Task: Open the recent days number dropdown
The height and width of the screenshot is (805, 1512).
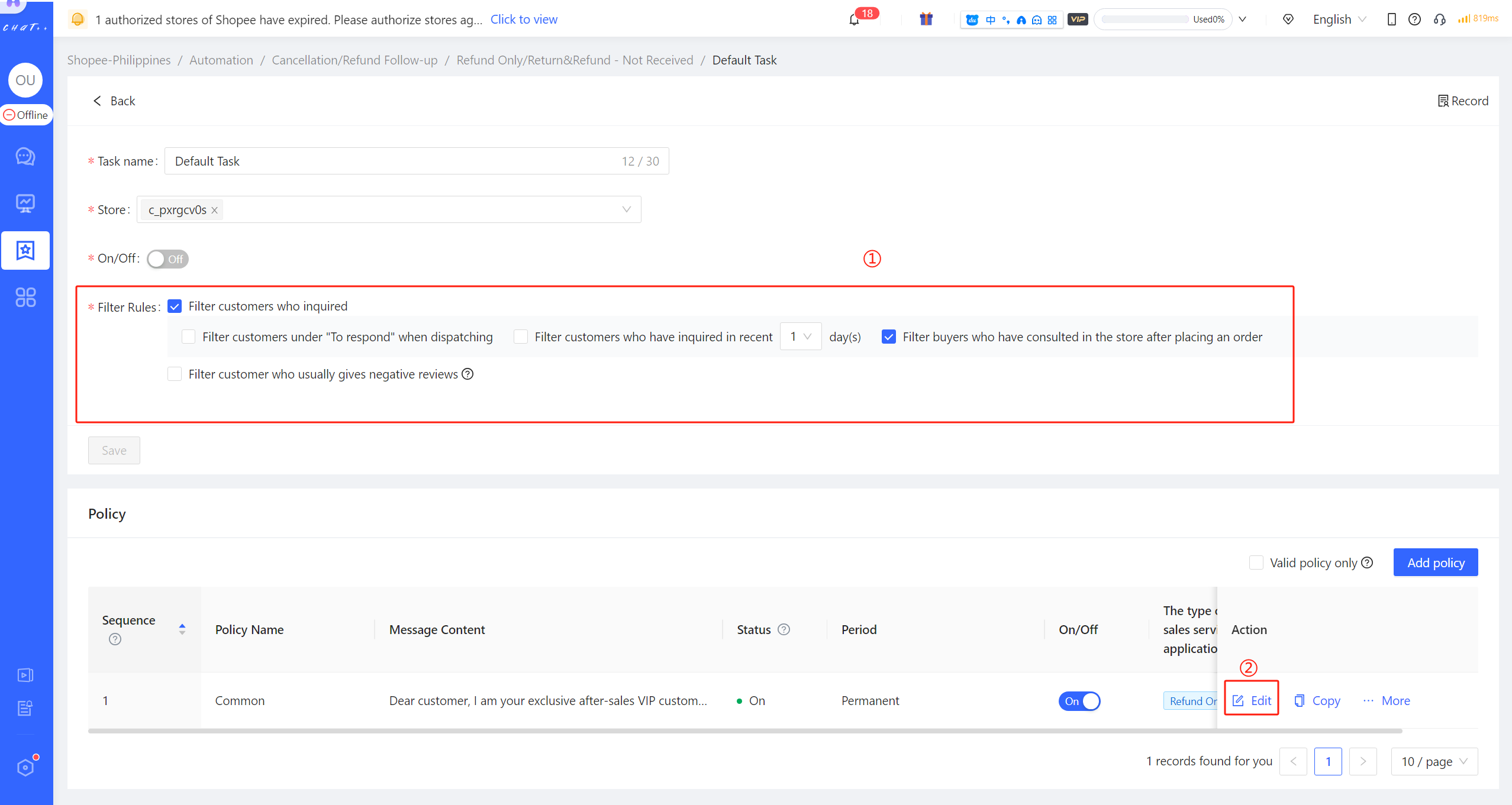Action: pyautogui.click(x=800, y=337)
